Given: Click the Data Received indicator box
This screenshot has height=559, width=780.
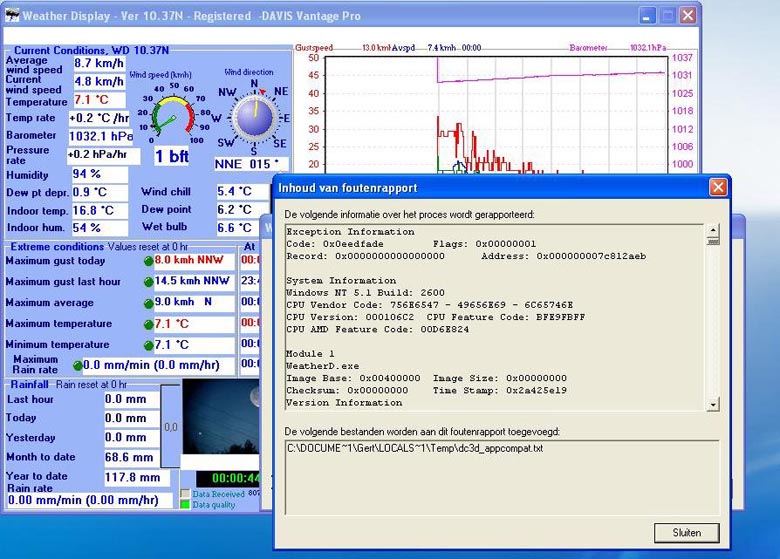Looking at the screenshot, I should [x=185, y=493].
